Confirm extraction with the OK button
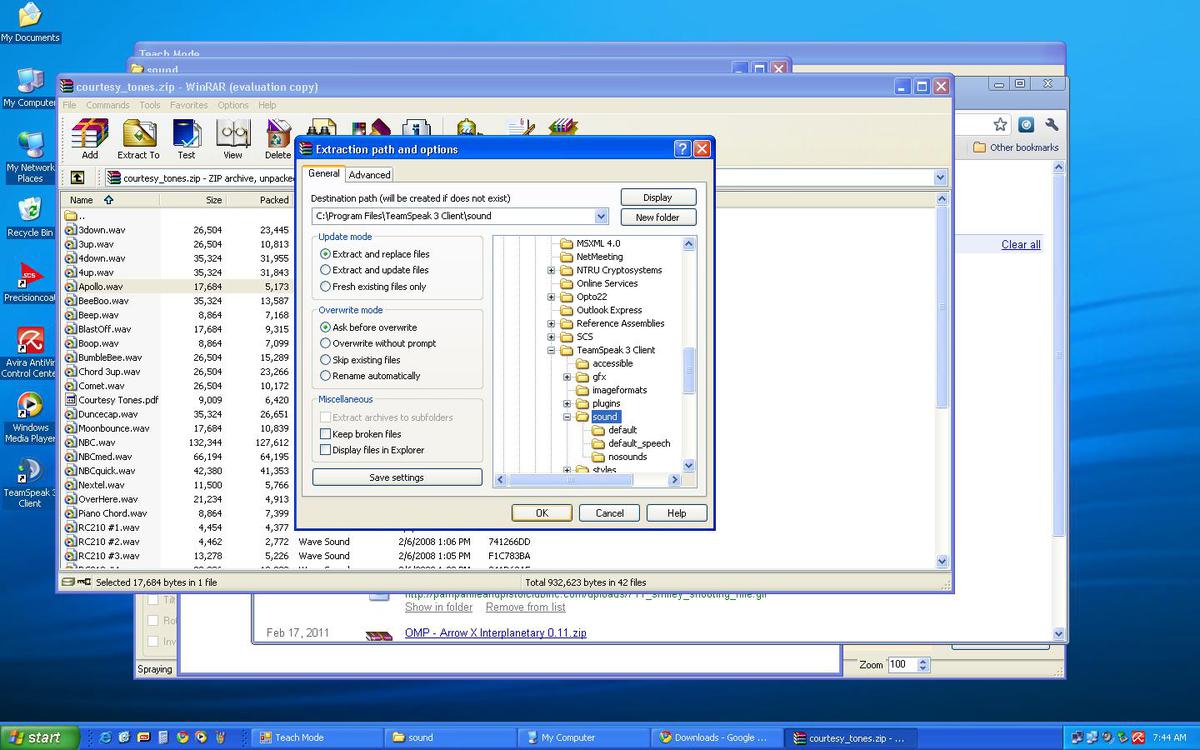This screenshot has width=1200, height=750. [x=542, y=513]
